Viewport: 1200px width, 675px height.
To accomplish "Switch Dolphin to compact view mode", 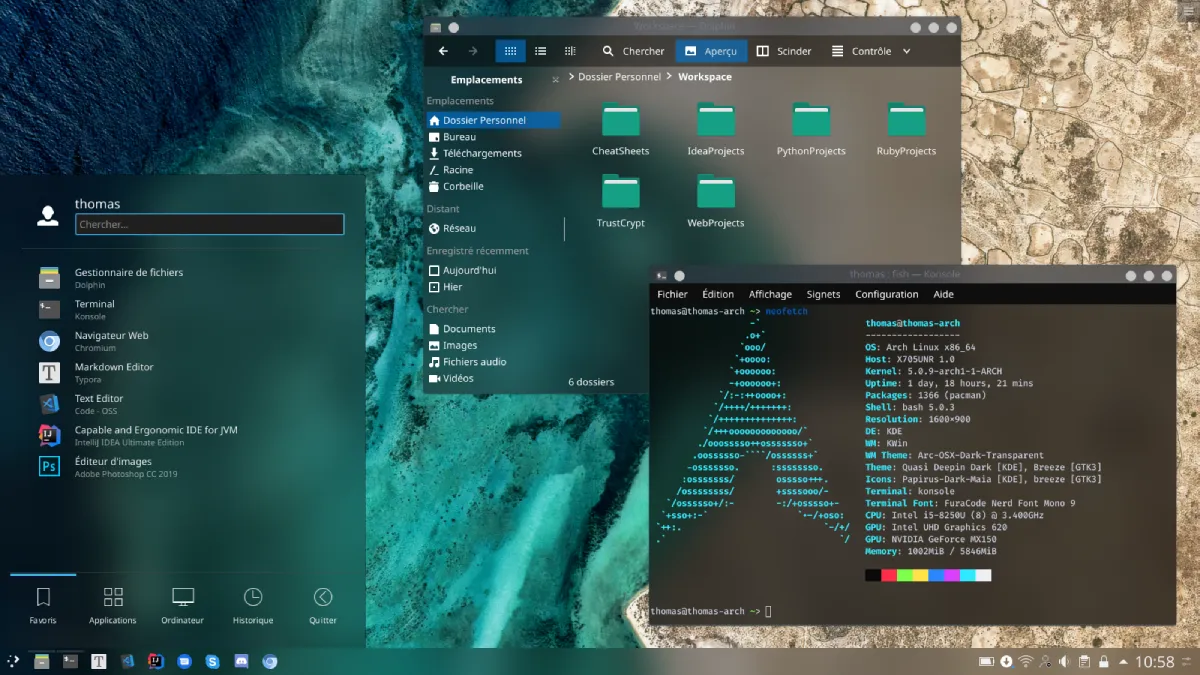I will point(540,51).
